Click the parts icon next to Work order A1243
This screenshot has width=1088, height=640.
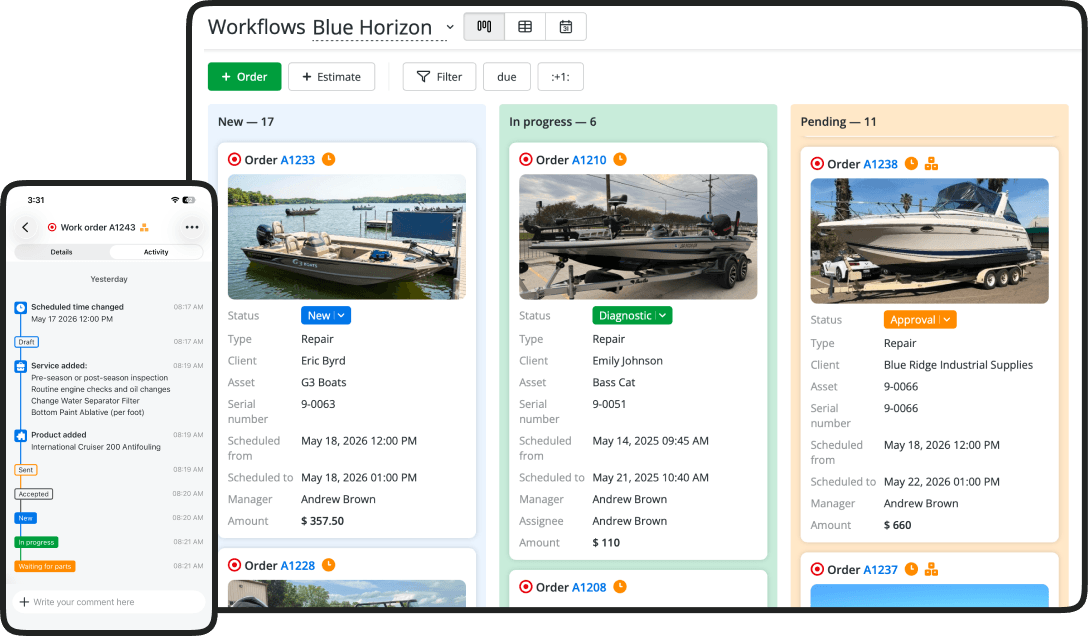point(144,228)
